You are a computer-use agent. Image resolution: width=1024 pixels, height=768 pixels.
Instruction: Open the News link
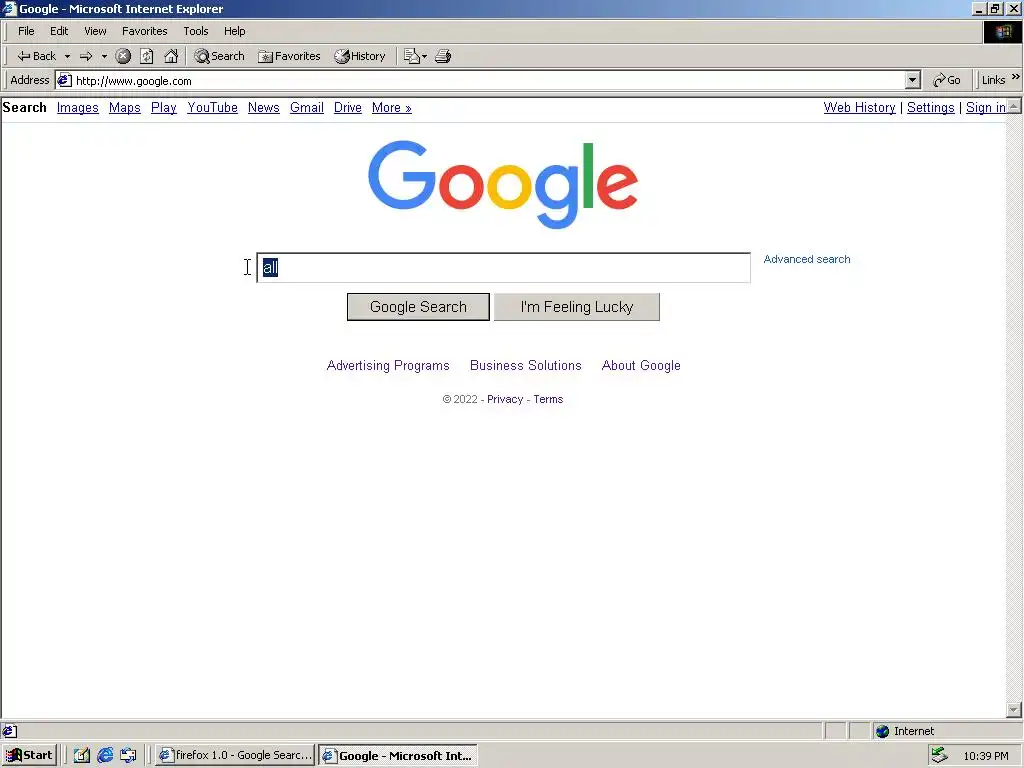(264, 108)
